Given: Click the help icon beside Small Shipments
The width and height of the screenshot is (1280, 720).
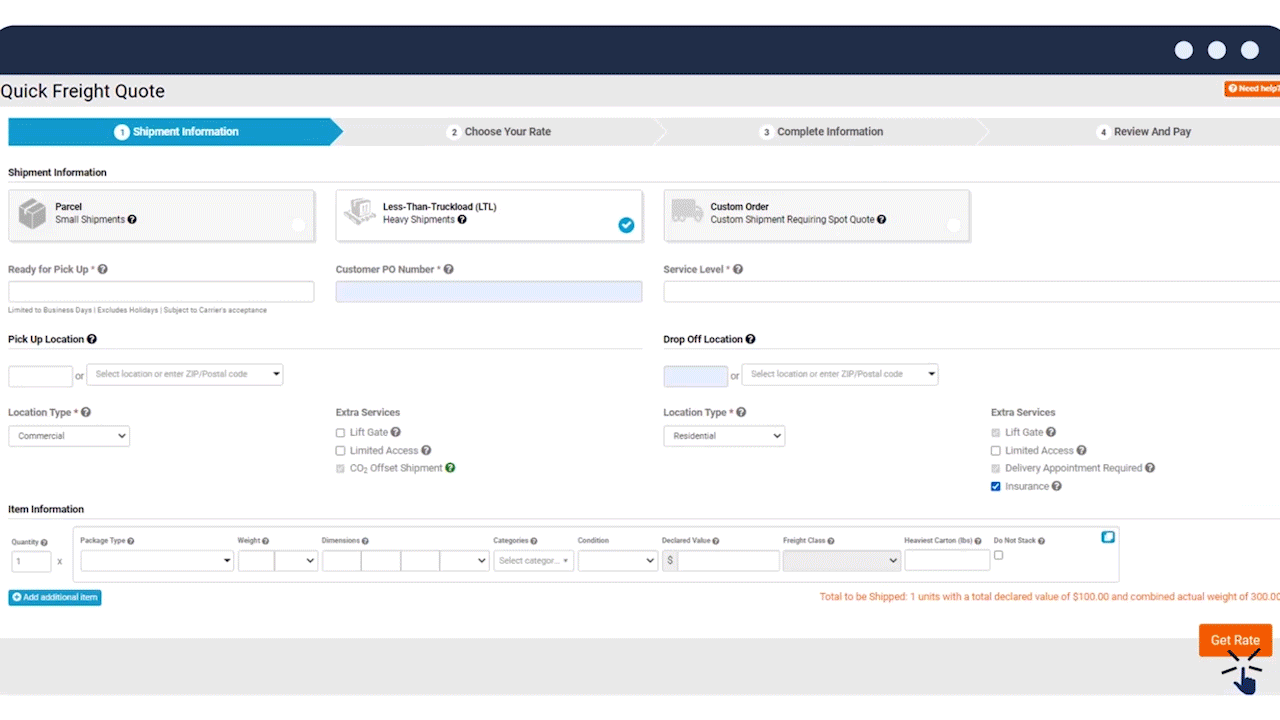Looking at the screenshot, I should click(132, 220).
